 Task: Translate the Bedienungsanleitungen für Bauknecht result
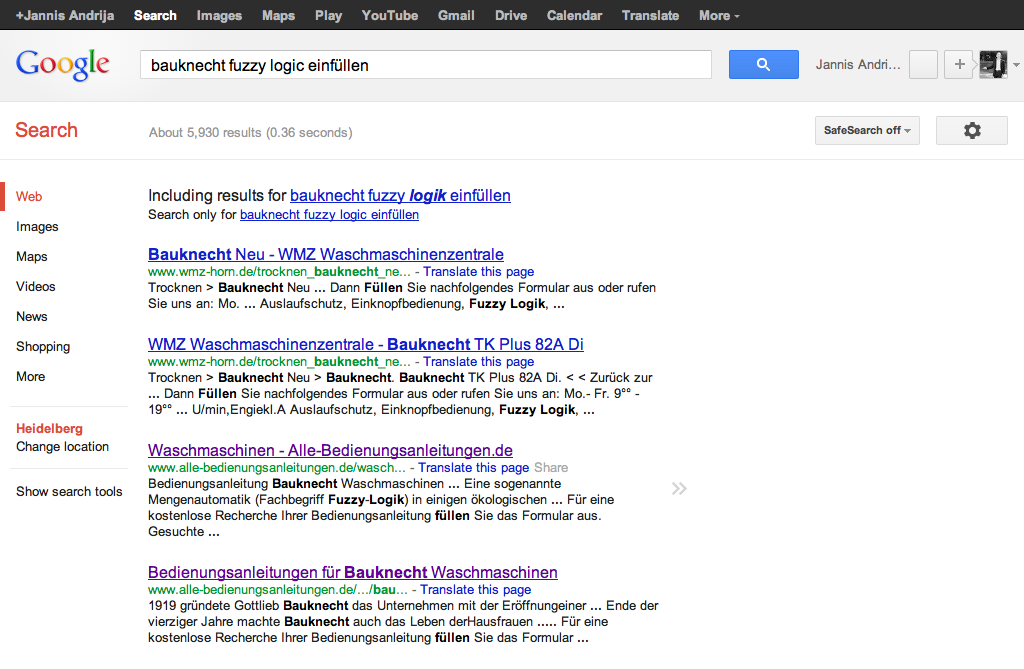tap(475, 590)
